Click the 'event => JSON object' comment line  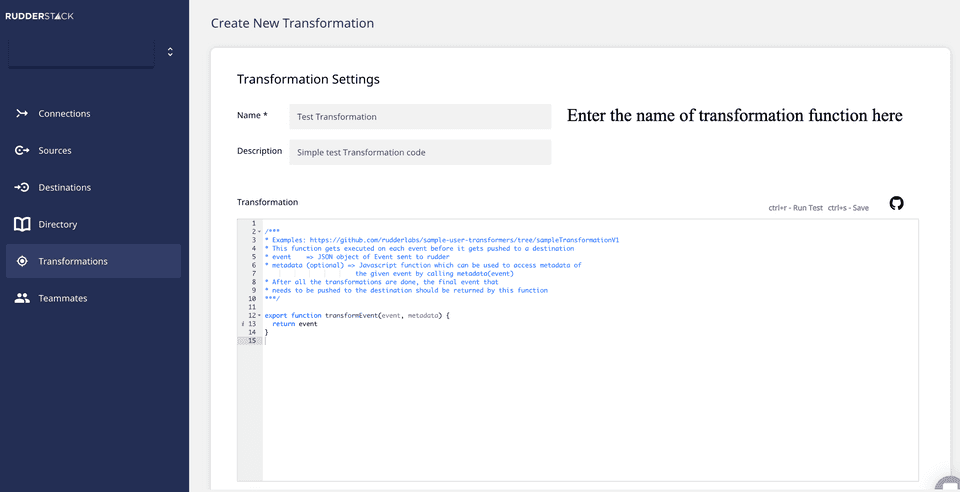tap(357, 257)
